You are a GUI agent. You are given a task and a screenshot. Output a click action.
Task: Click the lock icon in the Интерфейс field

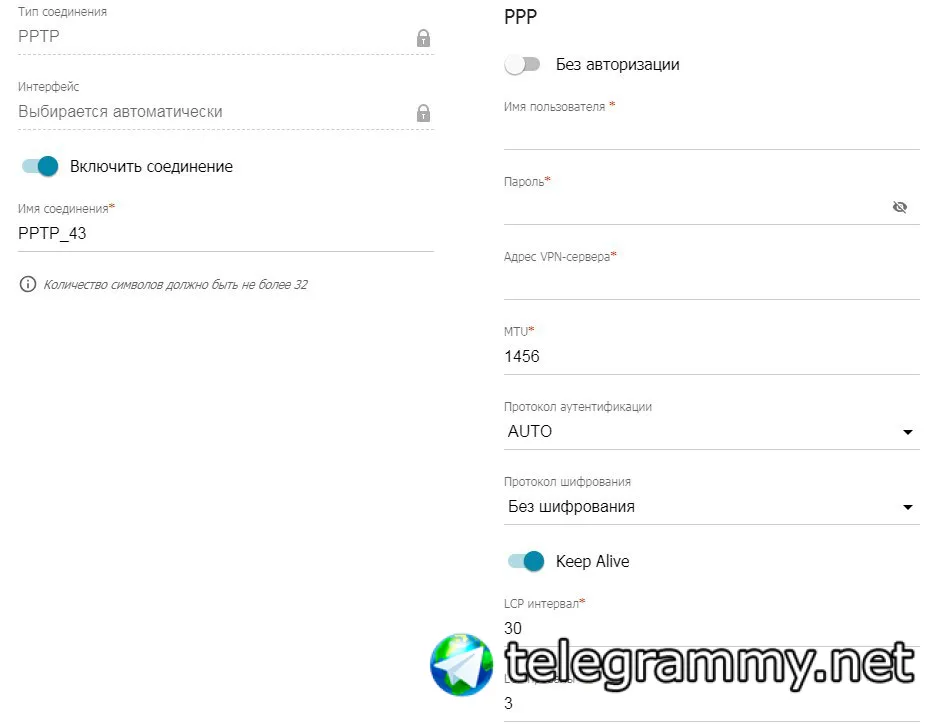click(423, 112)
